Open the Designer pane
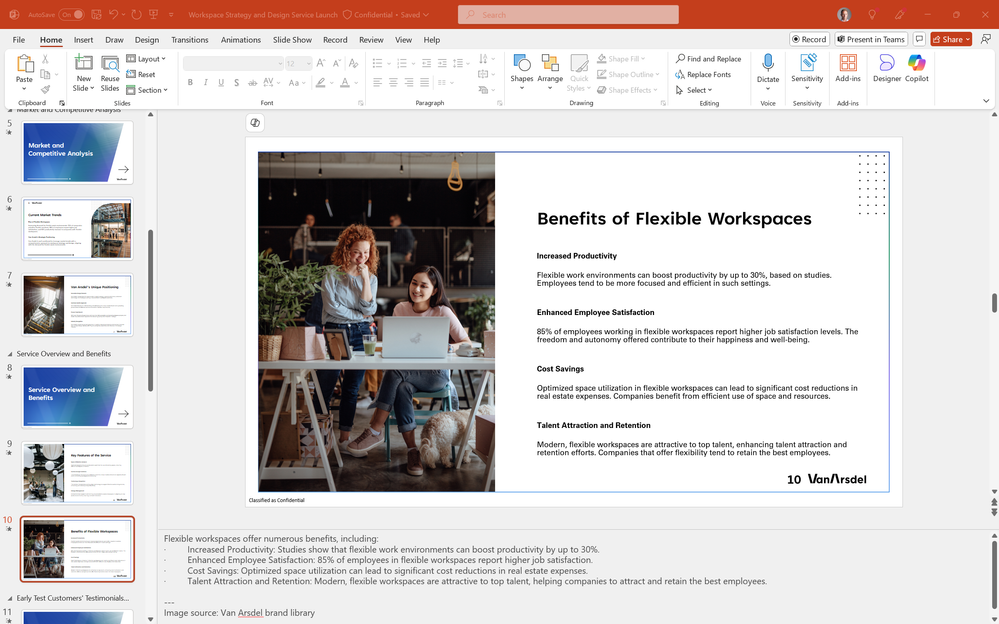The image size is (999, 624). point(886,68)
